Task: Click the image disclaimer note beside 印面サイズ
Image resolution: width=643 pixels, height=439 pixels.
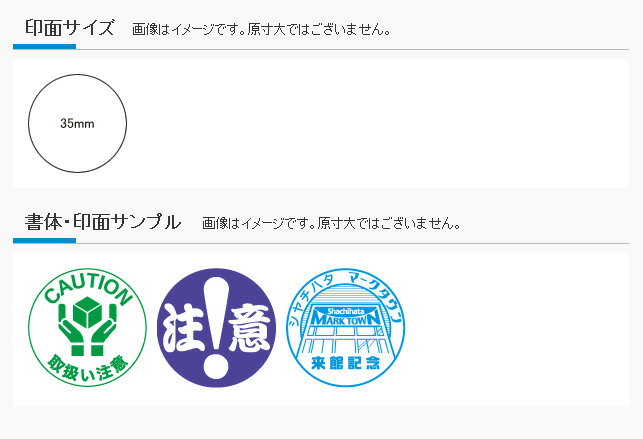Action: point(261,30)
